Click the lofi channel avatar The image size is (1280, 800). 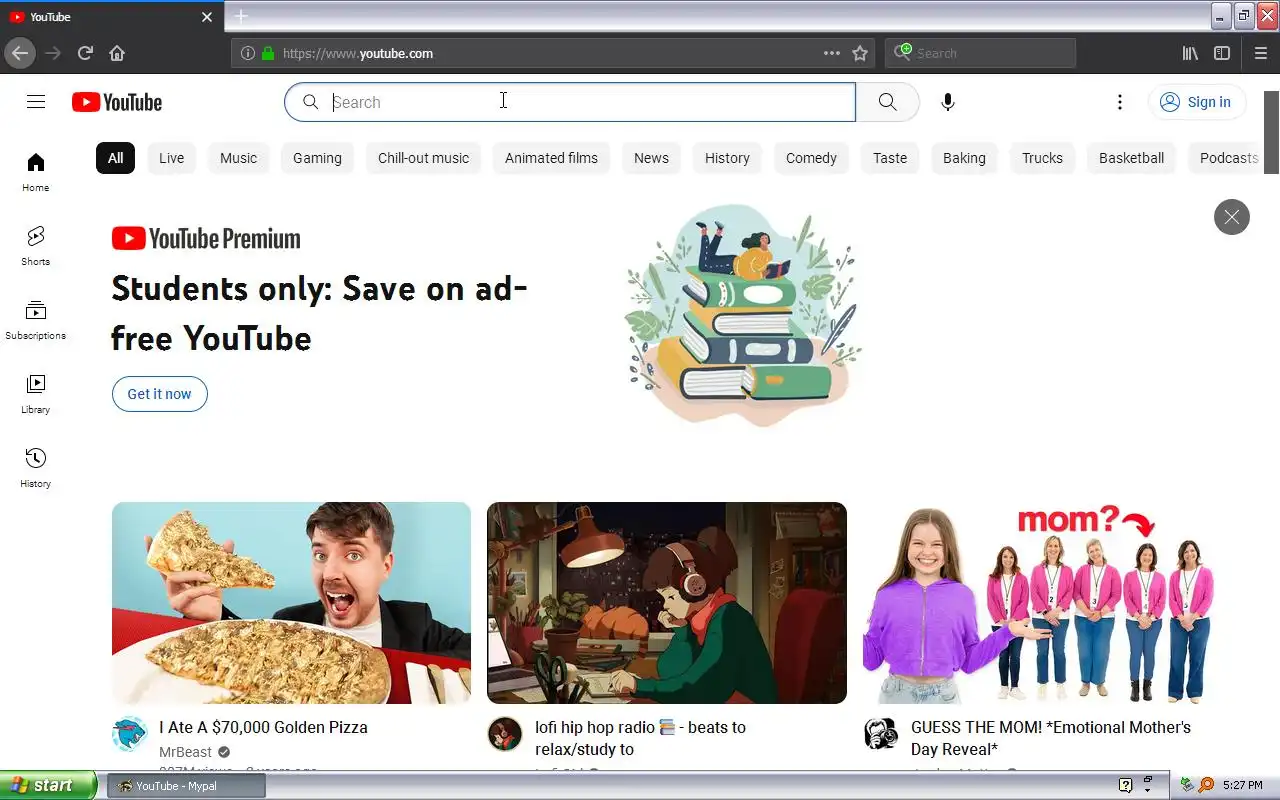click(505, 735)
